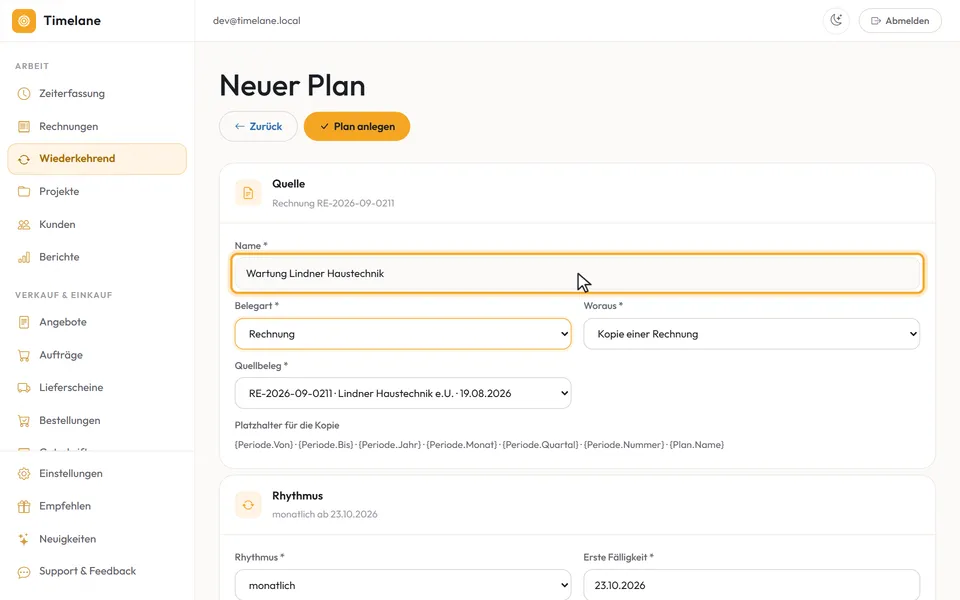Image resolution: width=960 pixels, height=600 pixels.
Task: Open the Rhythmus monatlich dropdown
Action: pos(403,585)
